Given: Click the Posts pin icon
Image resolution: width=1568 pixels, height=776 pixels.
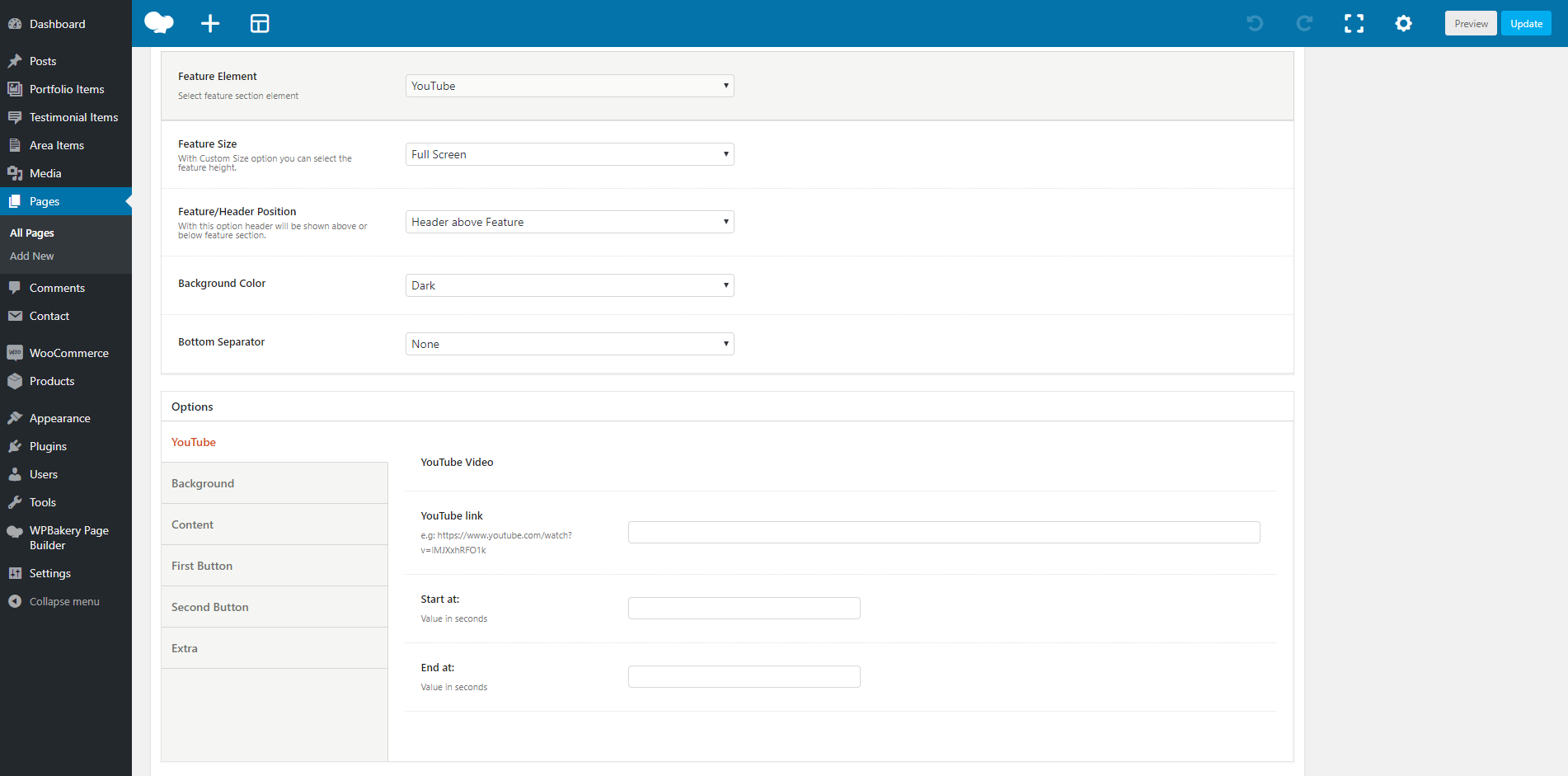Looking at the screenshot, I should 15,61.
